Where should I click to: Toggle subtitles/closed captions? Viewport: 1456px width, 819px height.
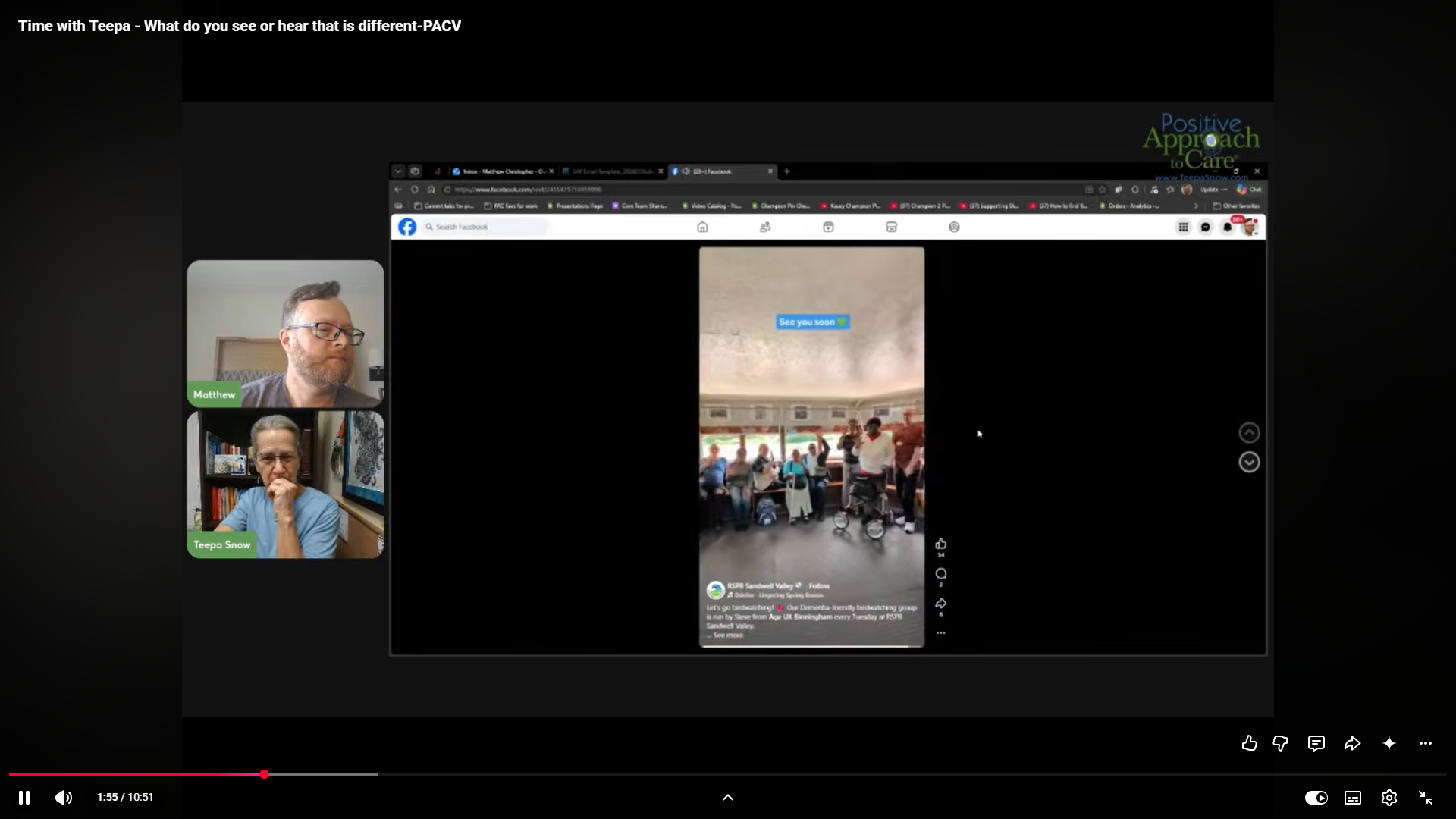(1353, 797)
